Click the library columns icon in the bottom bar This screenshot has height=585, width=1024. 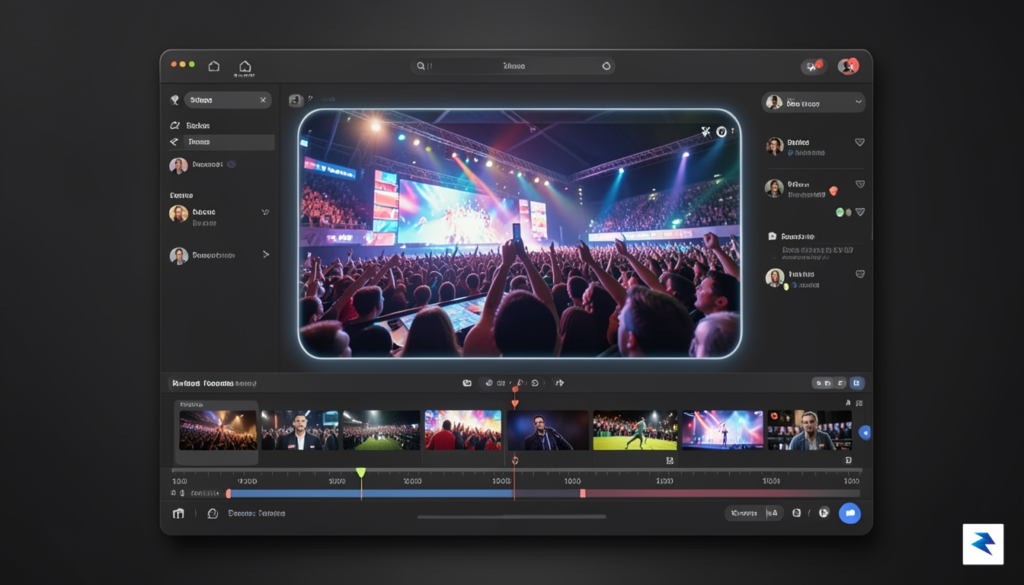pyautogui.click(x=178, y=514)
